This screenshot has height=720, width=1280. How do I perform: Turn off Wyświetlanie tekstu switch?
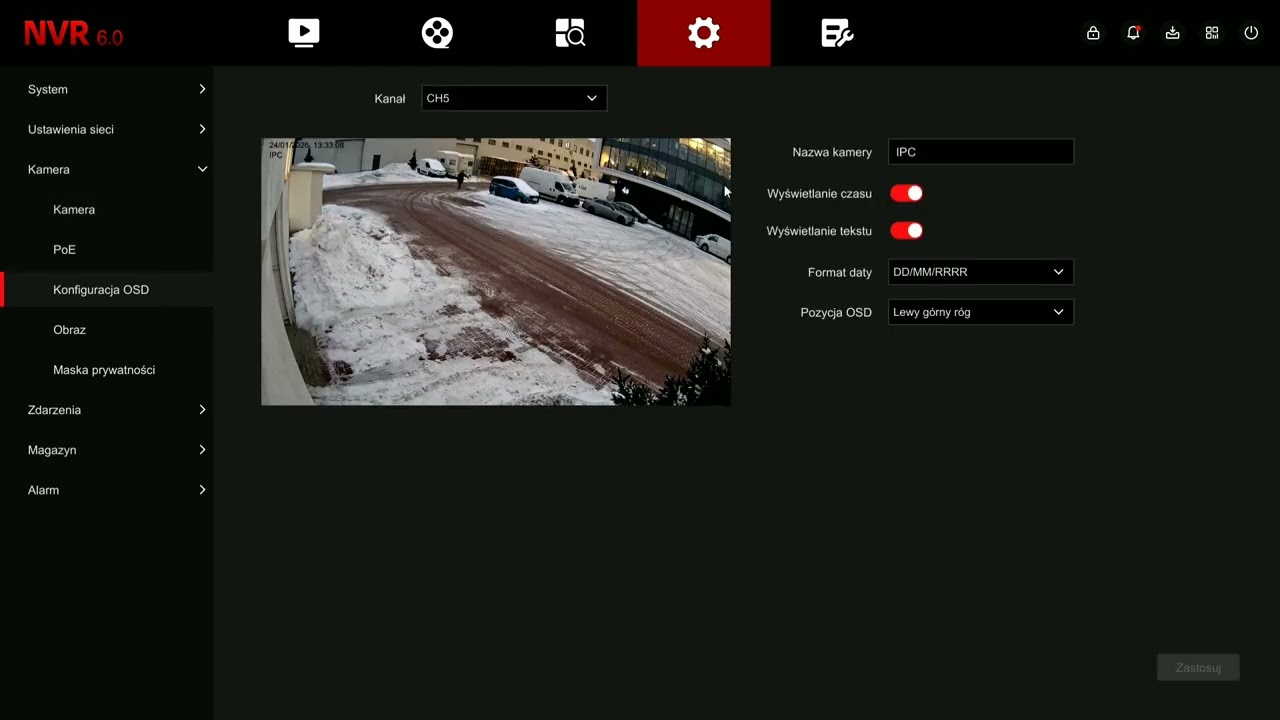pos(907,231)
